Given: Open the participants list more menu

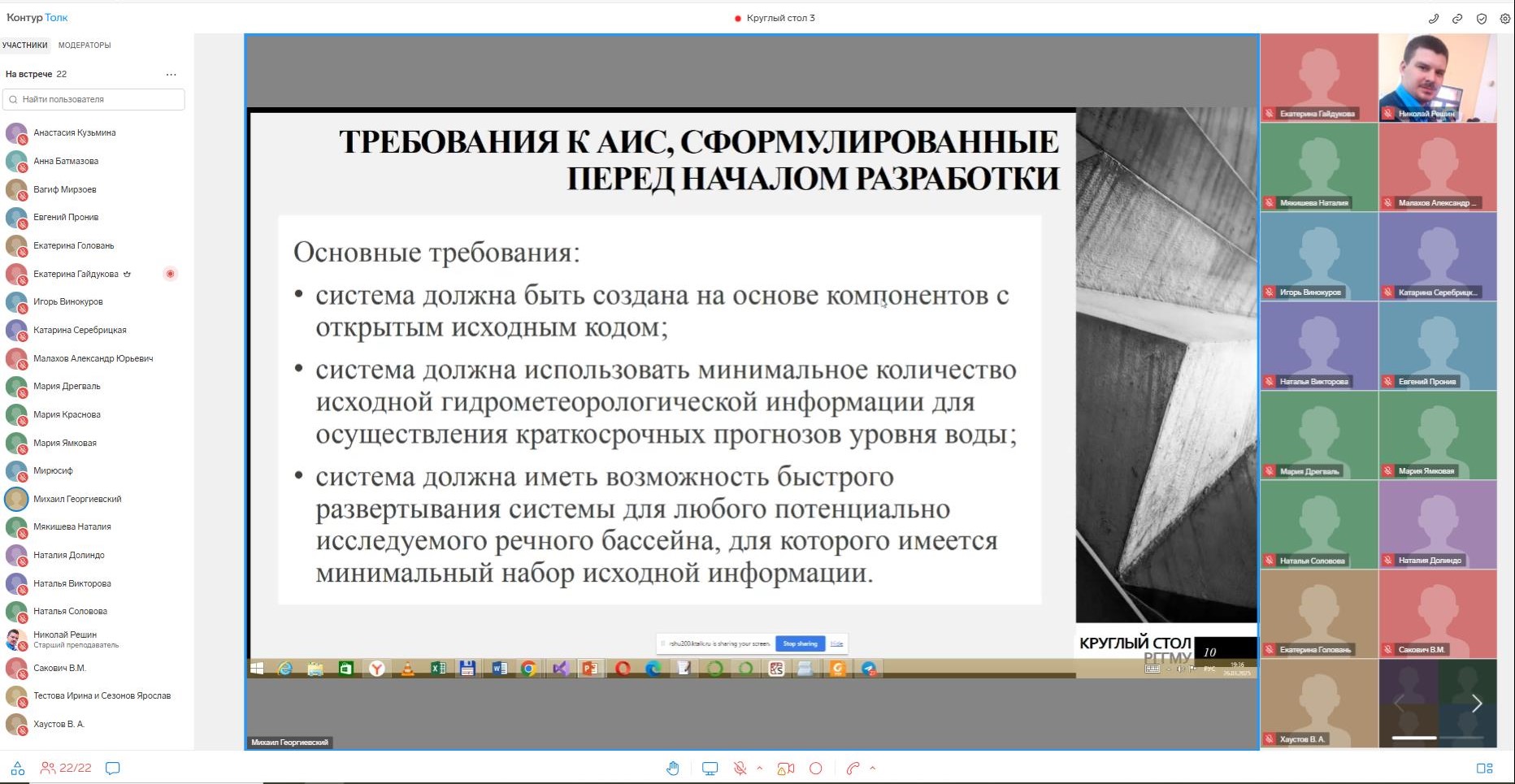Looking at the screenshot, I should click(x=171, y=74).
